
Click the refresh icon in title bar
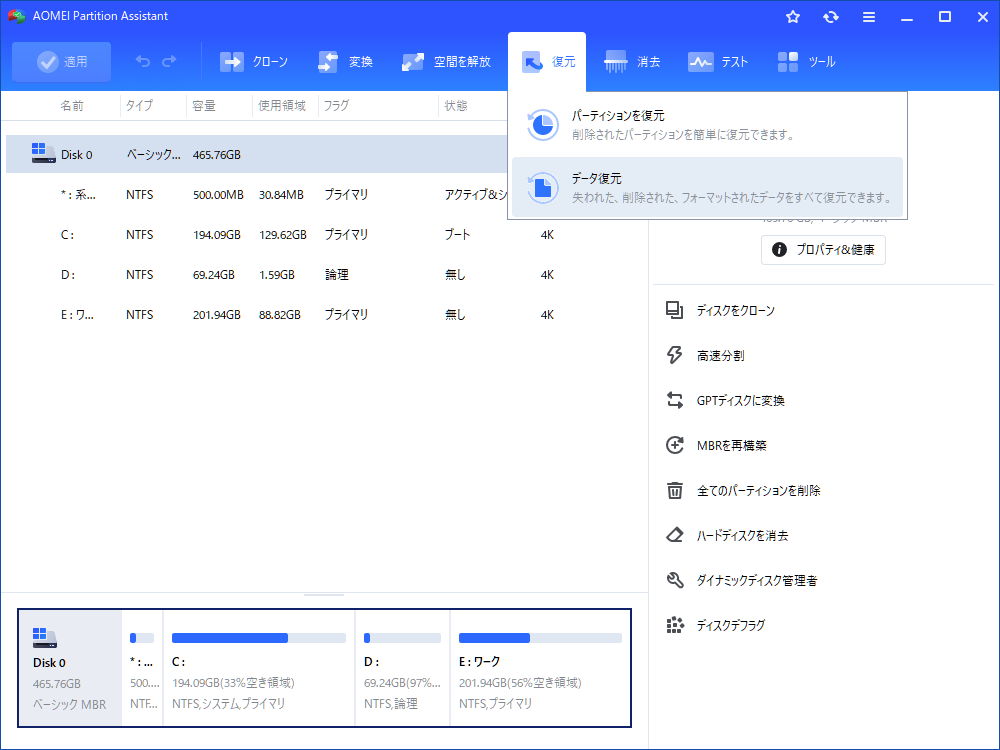(x=830, y=17)
